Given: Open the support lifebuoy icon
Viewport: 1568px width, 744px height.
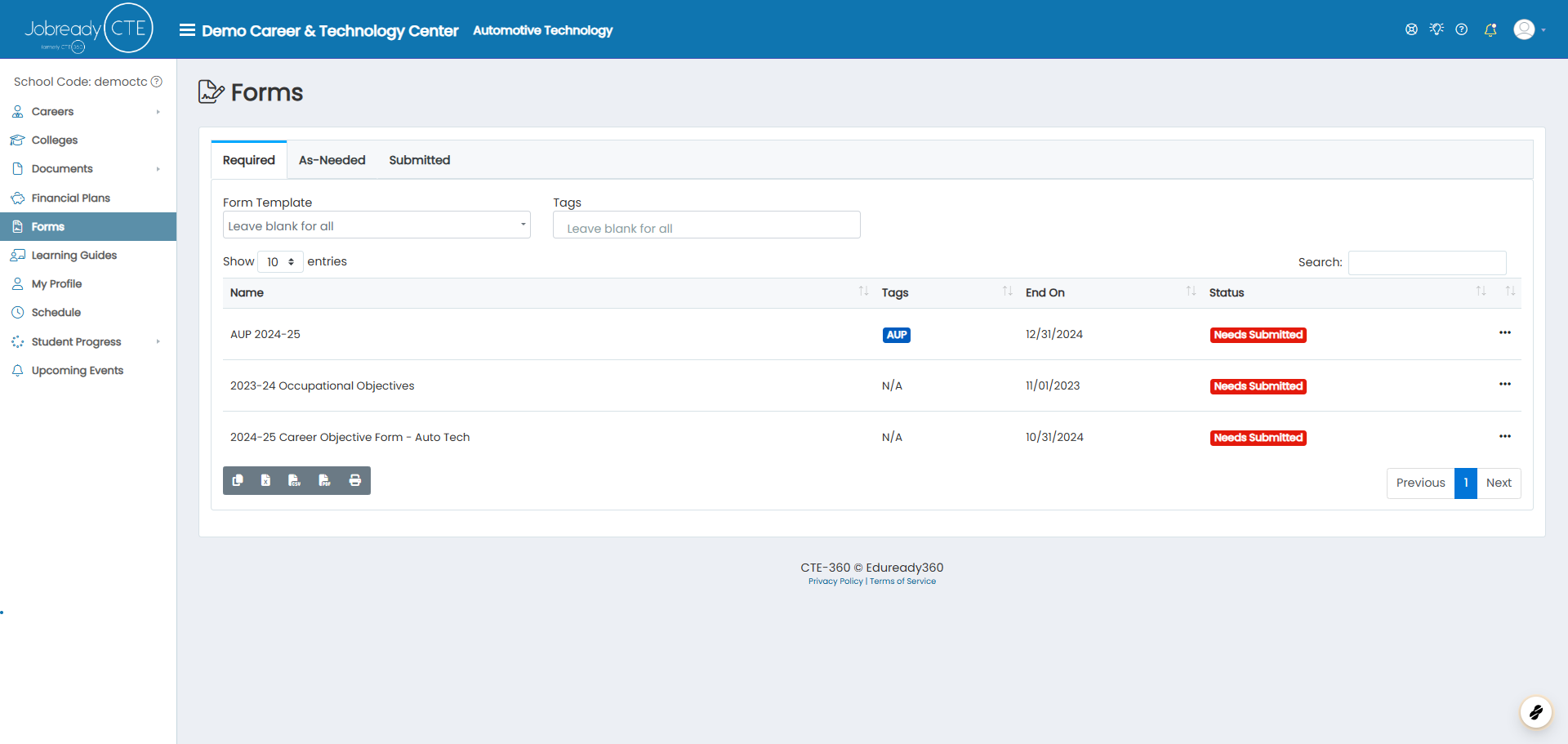Looking at the screenshot, I should pyautogui.click(x=1411, y=29).
